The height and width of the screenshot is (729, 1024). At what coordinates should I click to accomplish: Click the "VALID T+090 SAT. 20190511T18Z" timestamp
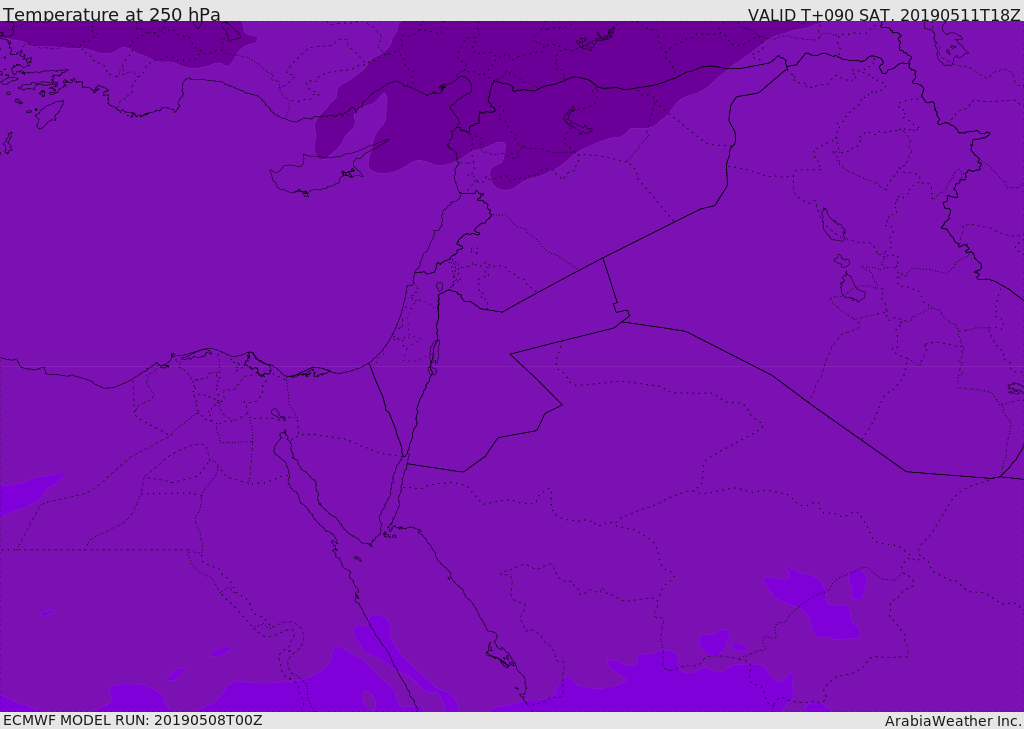884,15
